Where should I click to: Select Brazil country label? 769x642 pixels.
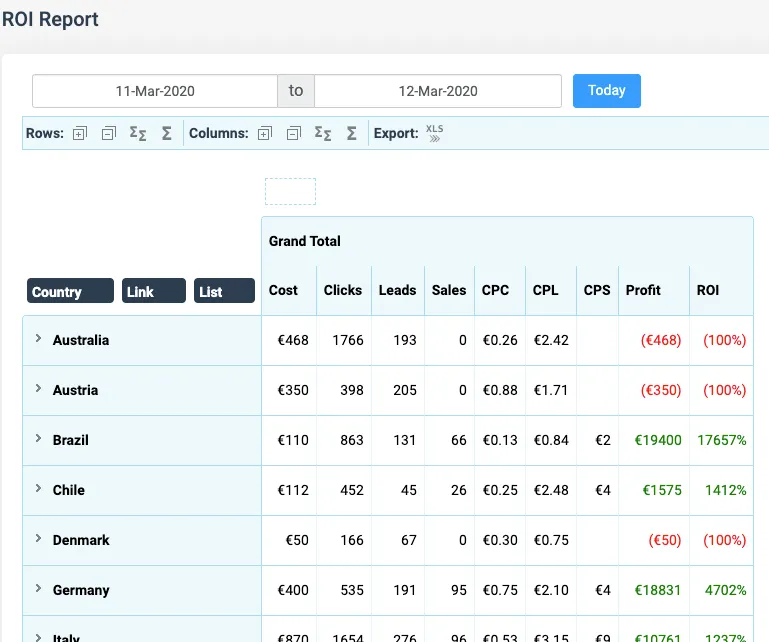[71, 440]
